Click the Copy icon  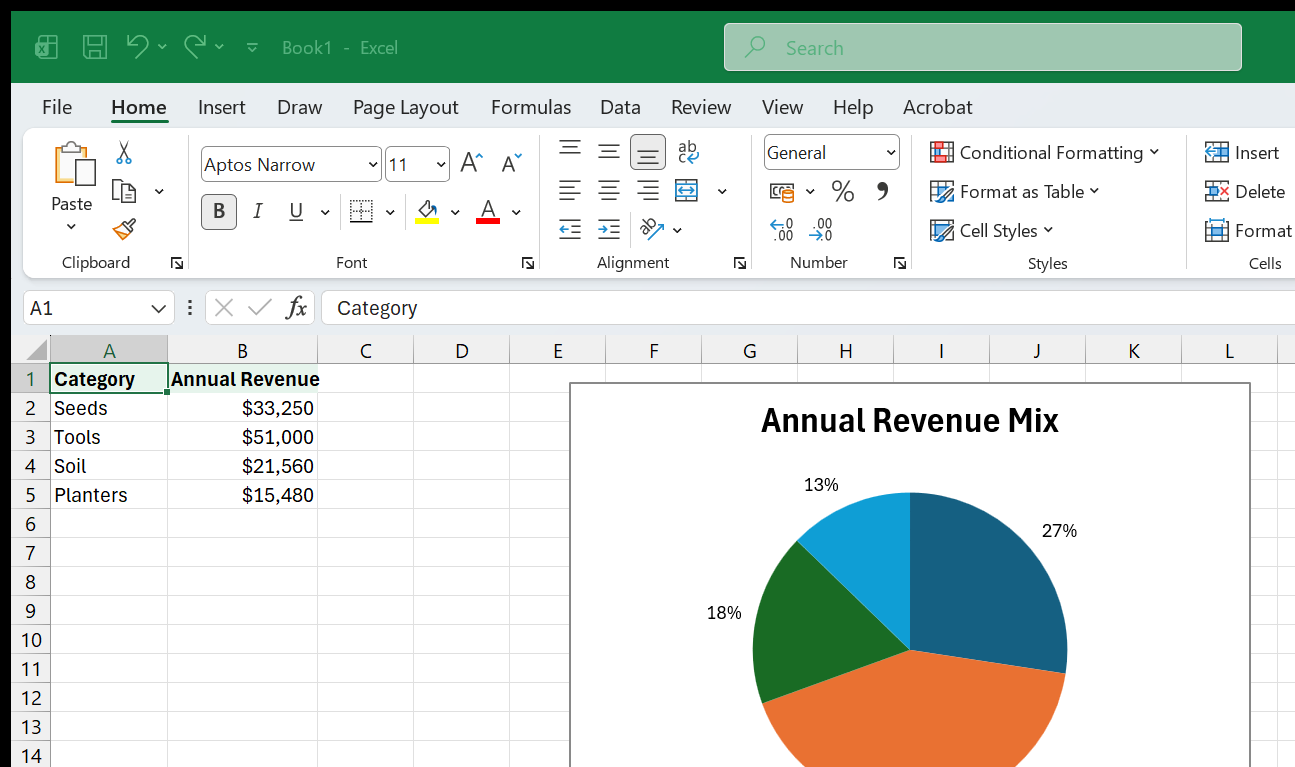124,191
